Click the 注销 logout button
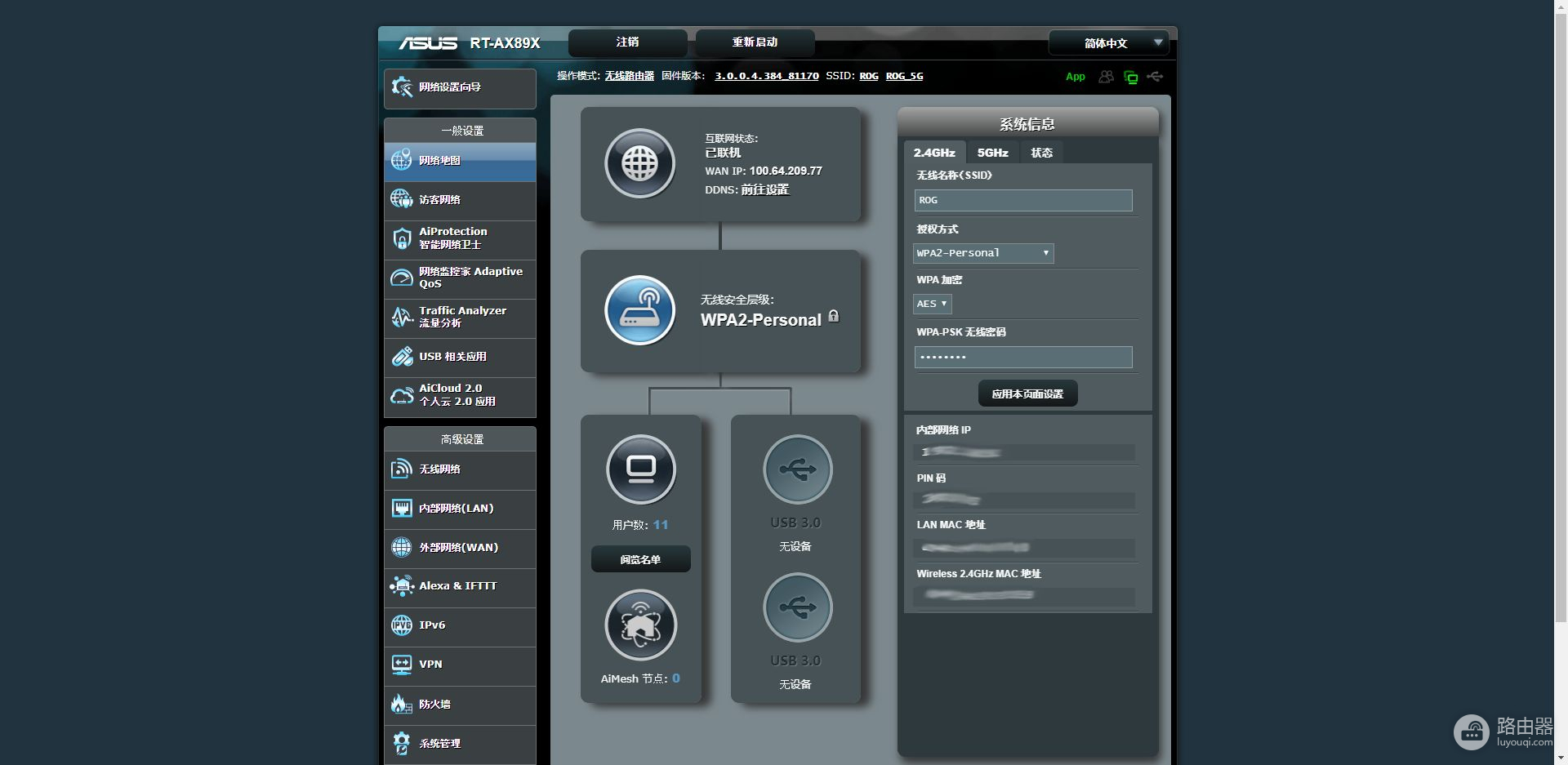The image size is (1568, 765). (627, 42)
